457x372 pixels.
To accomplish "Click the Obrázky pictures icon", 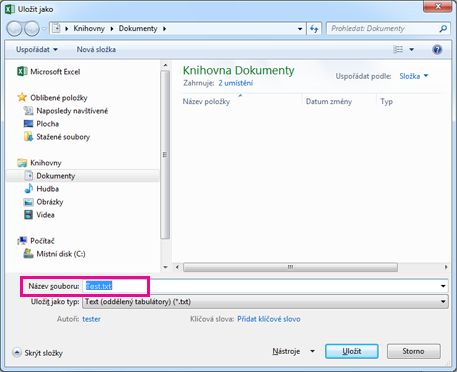I will coord(28,202).
